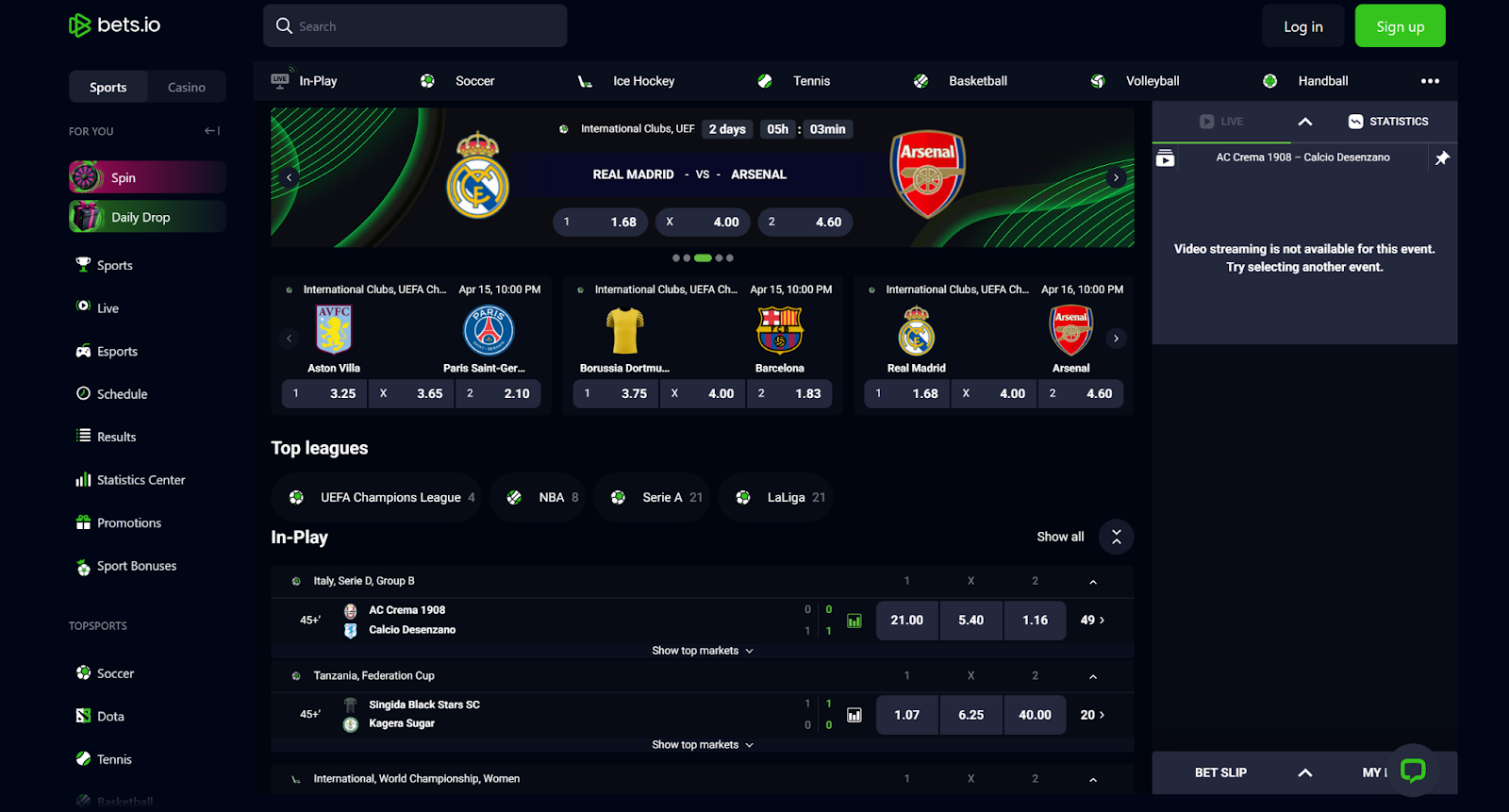Expand Show top markets under Calcio Desenzano
1509x812 pixels.
(x=703, y=651)
